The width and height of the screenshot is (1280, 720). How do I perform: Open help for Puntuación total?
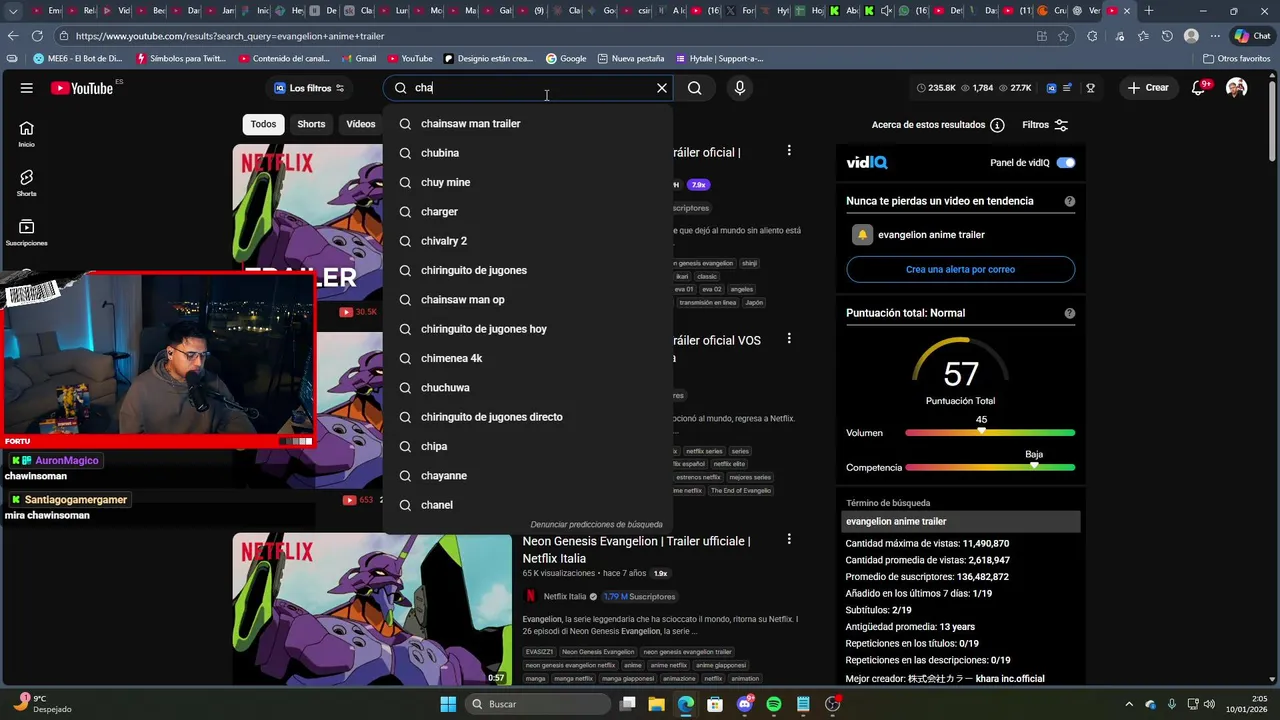(1070, 313)
